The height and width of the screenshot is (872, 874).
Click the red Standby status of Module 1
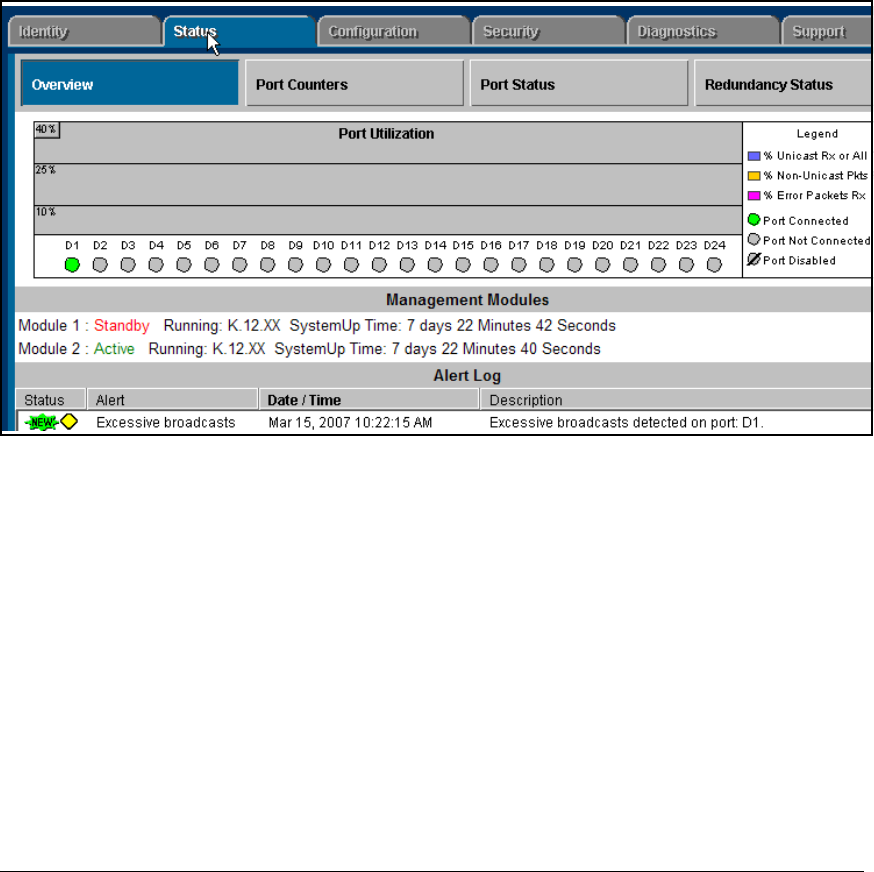coord(122,326)
